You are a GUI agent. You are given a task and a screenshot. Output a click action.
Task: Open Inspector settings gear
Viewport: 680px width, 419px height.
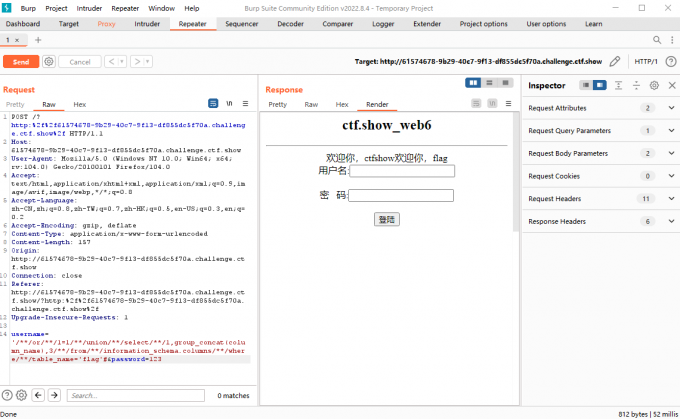click(654, 86)
